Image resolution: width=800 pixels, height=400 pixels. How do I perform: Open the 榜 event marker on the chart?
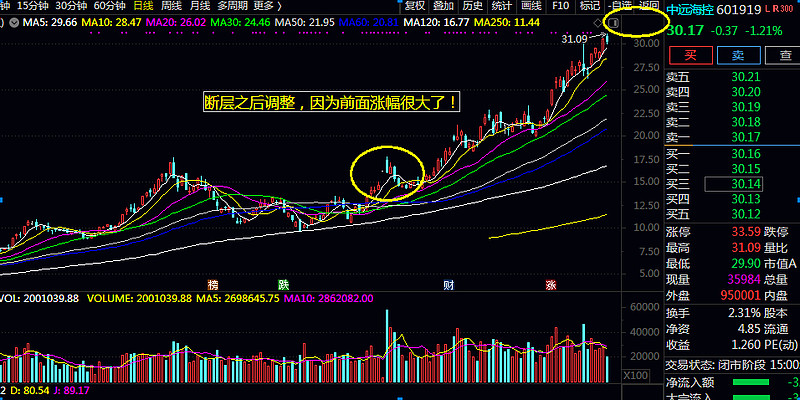pos(212,285)
